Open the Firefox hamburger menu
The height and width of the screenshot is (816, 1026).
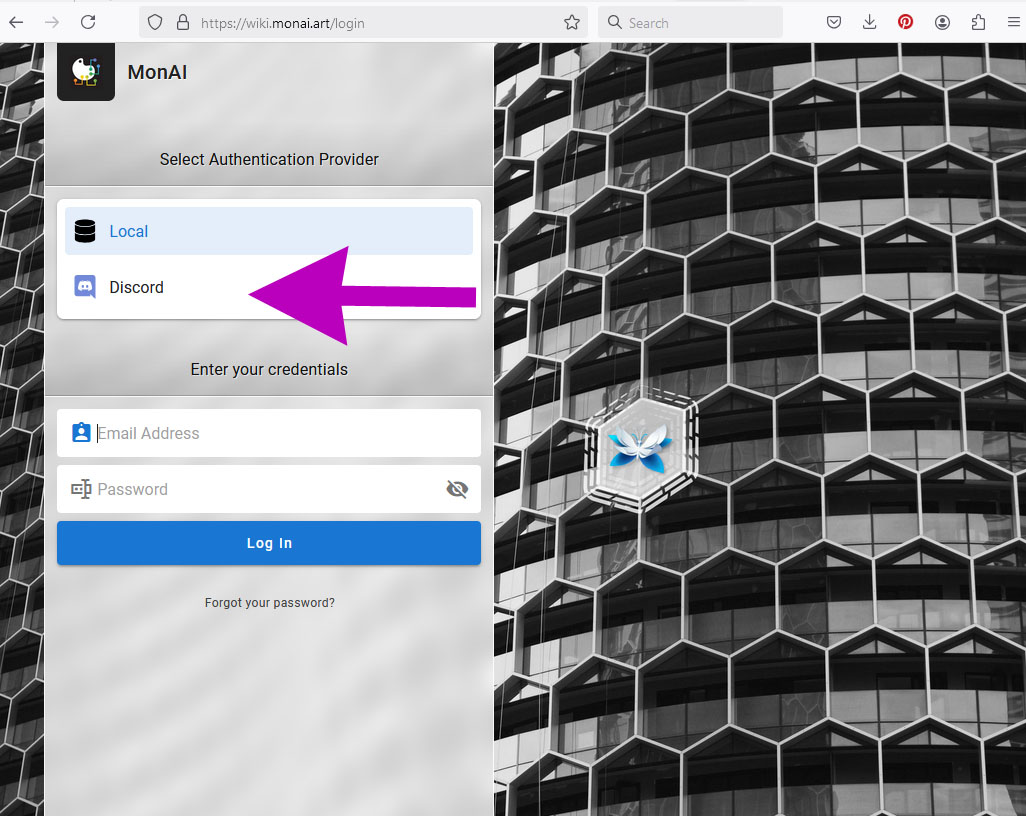coord(1014,22)
